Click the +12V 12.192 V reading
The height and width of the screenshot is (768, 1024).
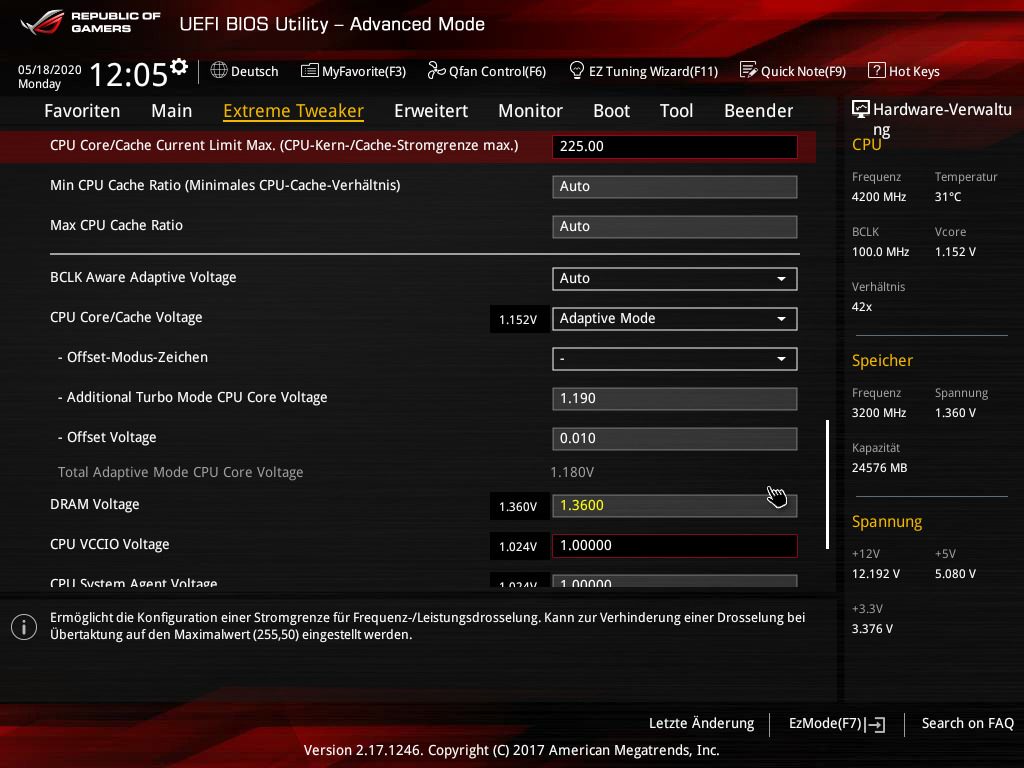(x=875, y=573)
